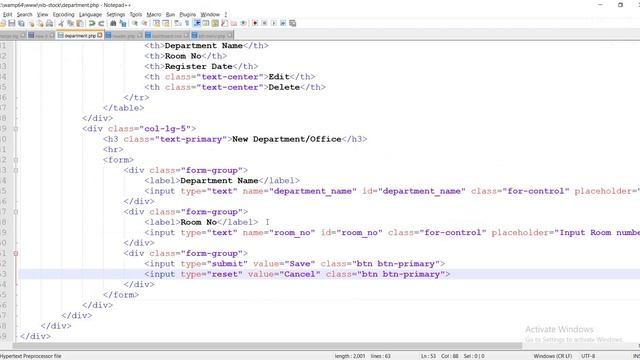Click the 'UTF-8' encoding status entry
This screenshot has height=360, width=640.
coord(588,356)
